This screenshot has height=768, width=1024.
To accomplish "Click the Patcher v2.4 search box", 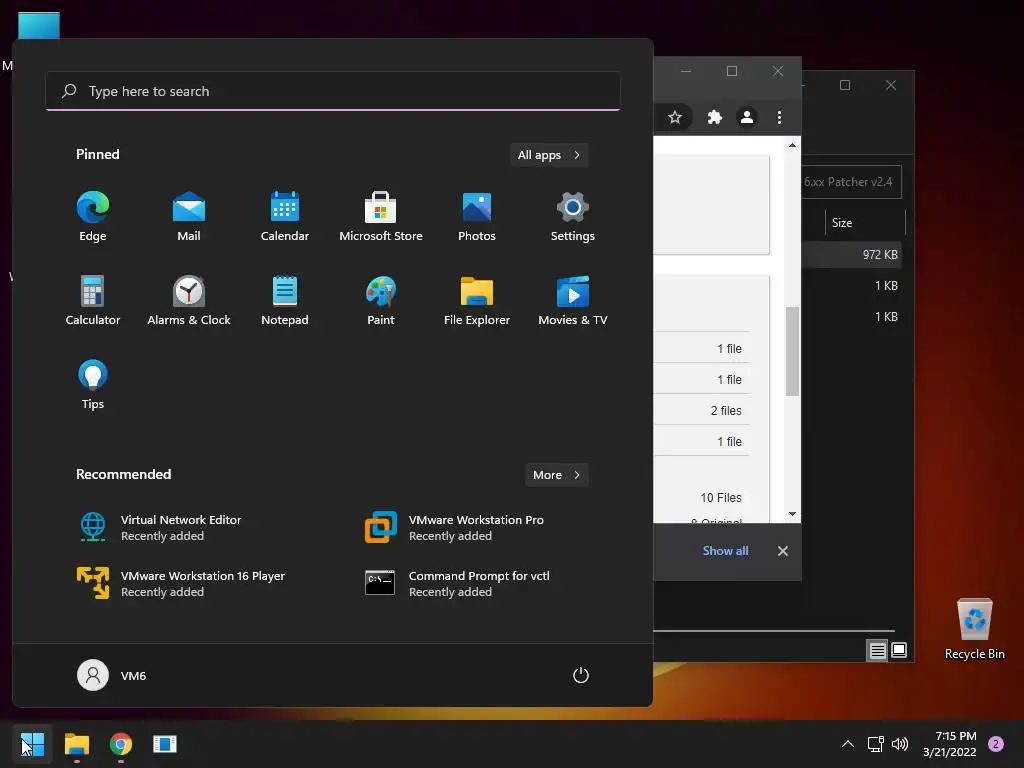I will (852, 182).
